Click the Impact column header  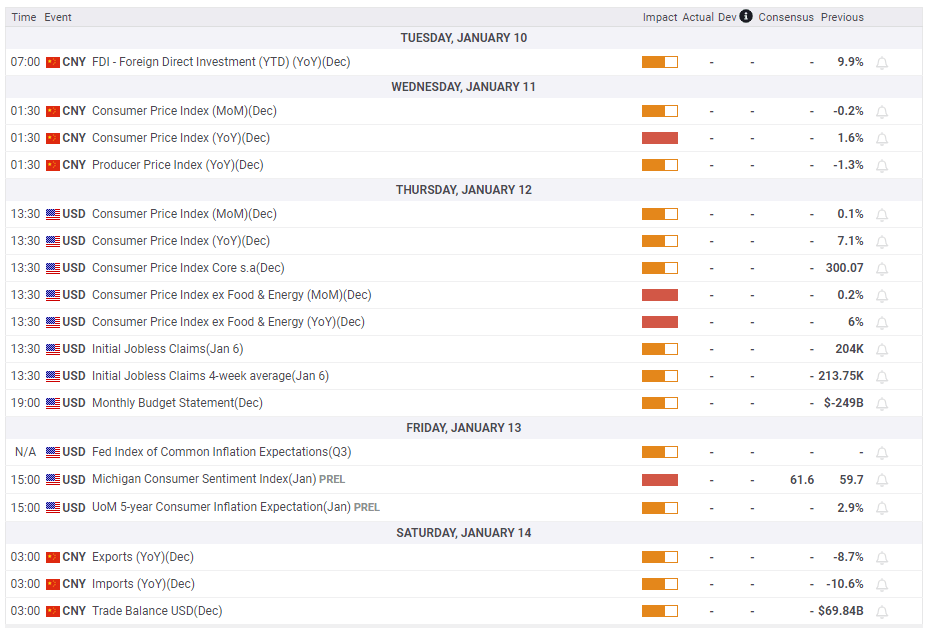tap(660, 17)
